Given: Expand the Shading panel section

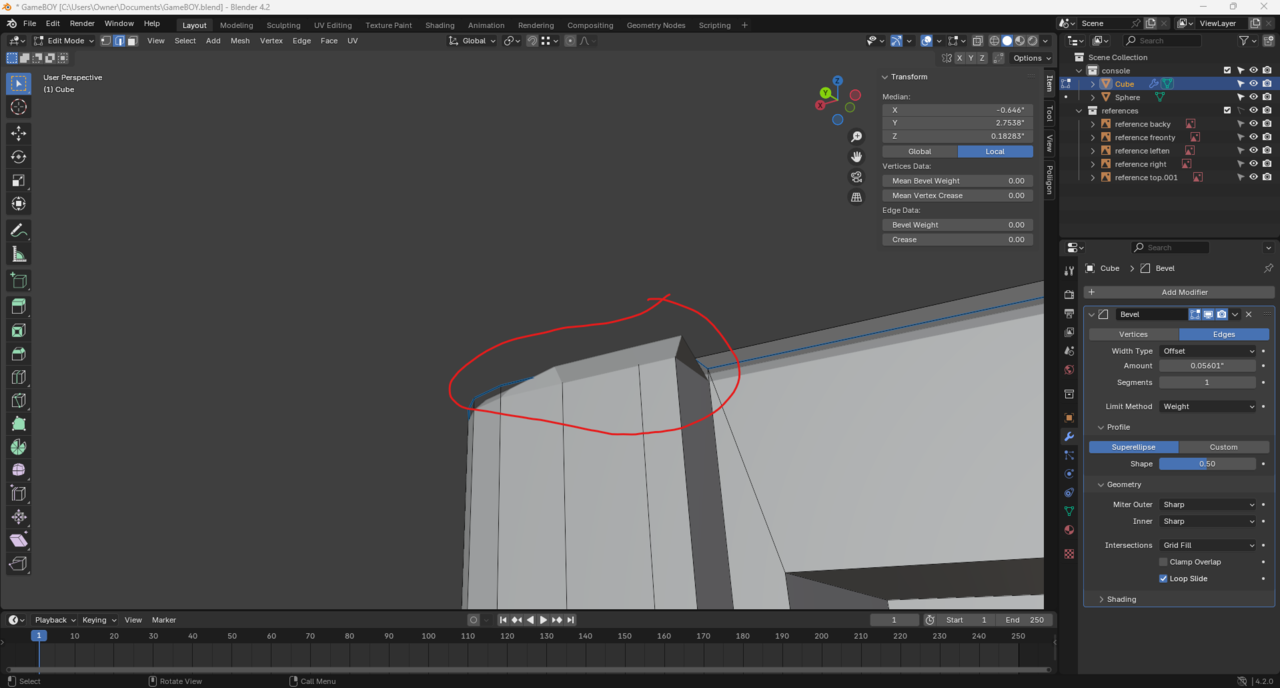Looking at the screenshot, I should [1121, 599].
